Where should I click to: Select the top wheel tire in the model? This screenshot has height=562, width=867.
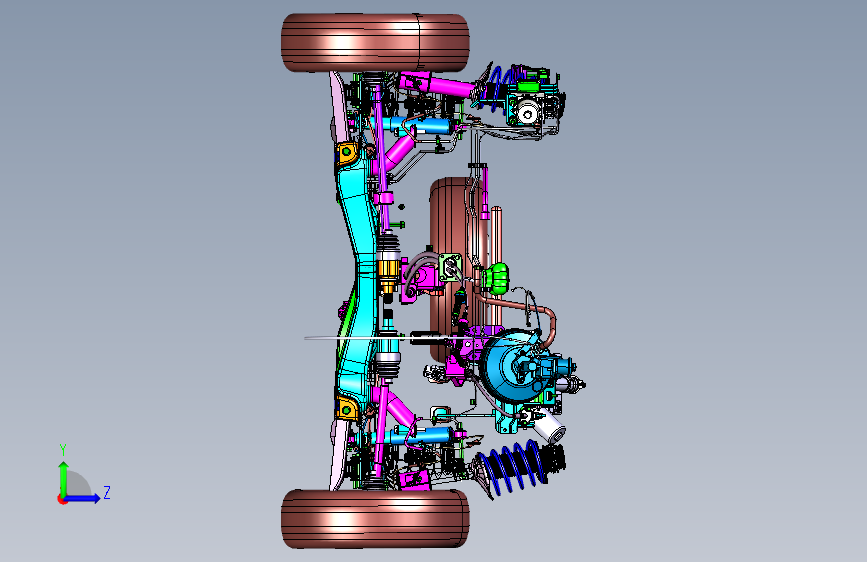click(x=375, y=43)
